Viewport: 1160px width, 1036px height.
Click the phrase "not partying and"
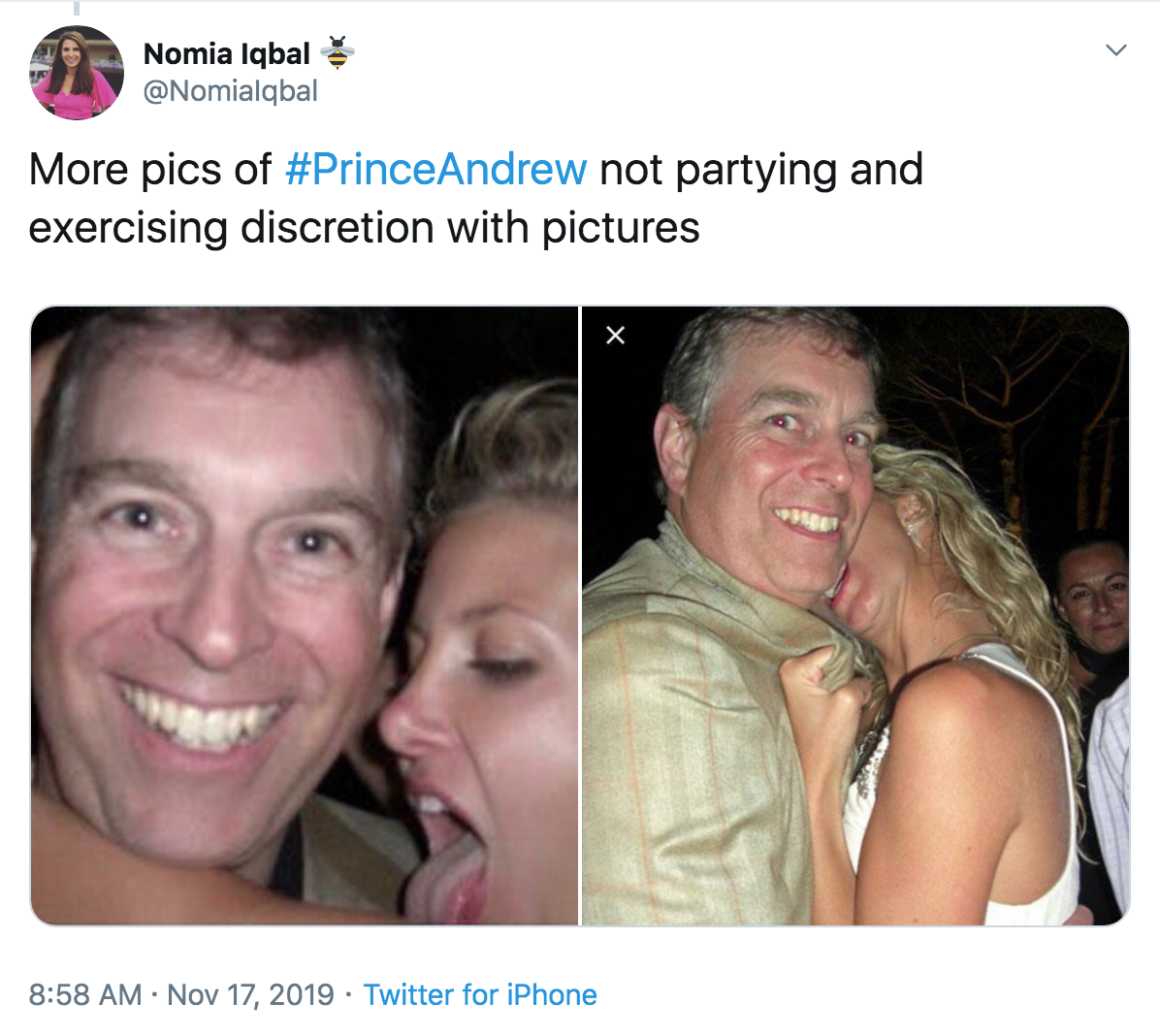click(x=761, y=170)
